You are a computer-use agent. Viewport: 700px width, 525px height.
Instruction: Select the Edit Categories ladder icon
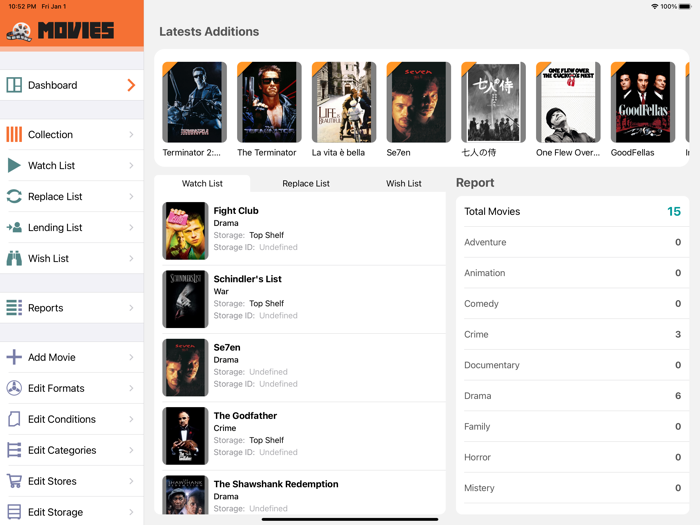tap(14, 450)
